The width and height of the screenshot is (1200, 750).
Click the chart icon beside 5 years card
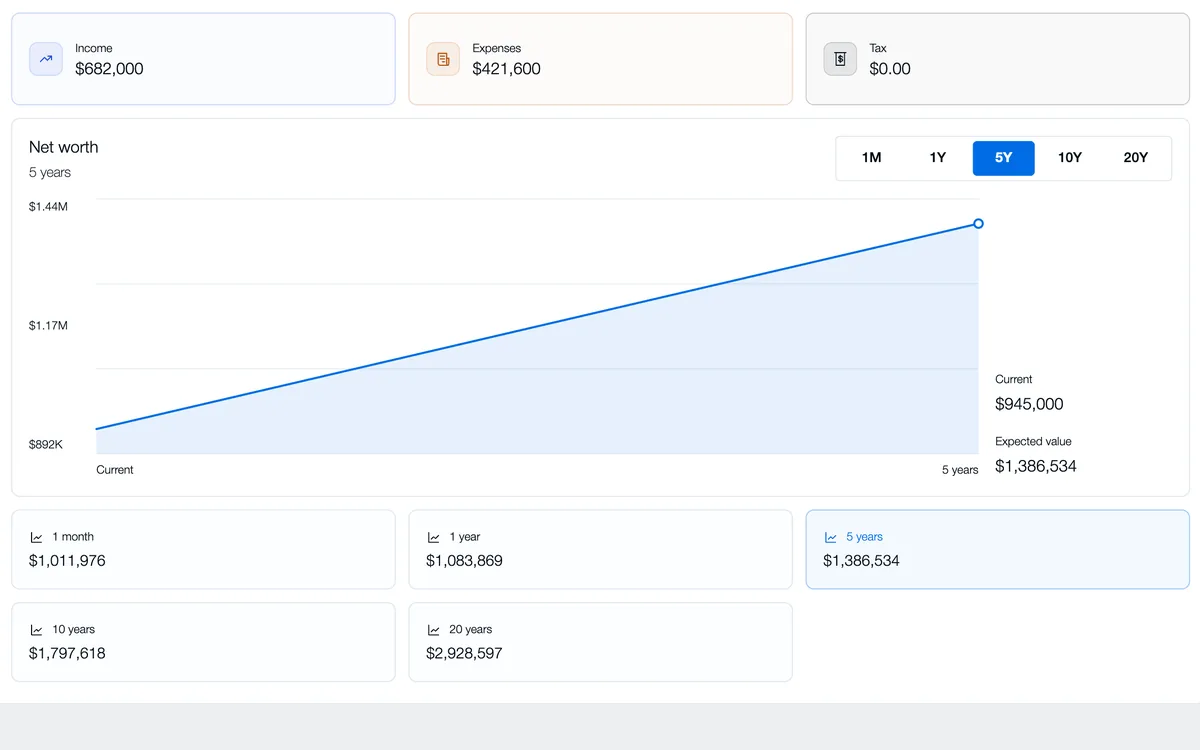(831, 537)
